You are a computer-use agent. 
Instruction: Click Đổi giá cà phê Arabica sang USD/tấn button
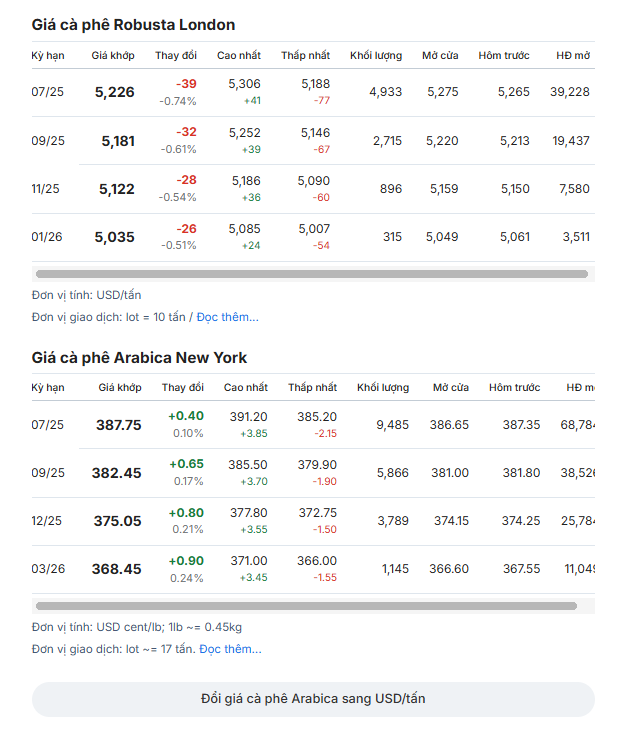click(313, 699)
